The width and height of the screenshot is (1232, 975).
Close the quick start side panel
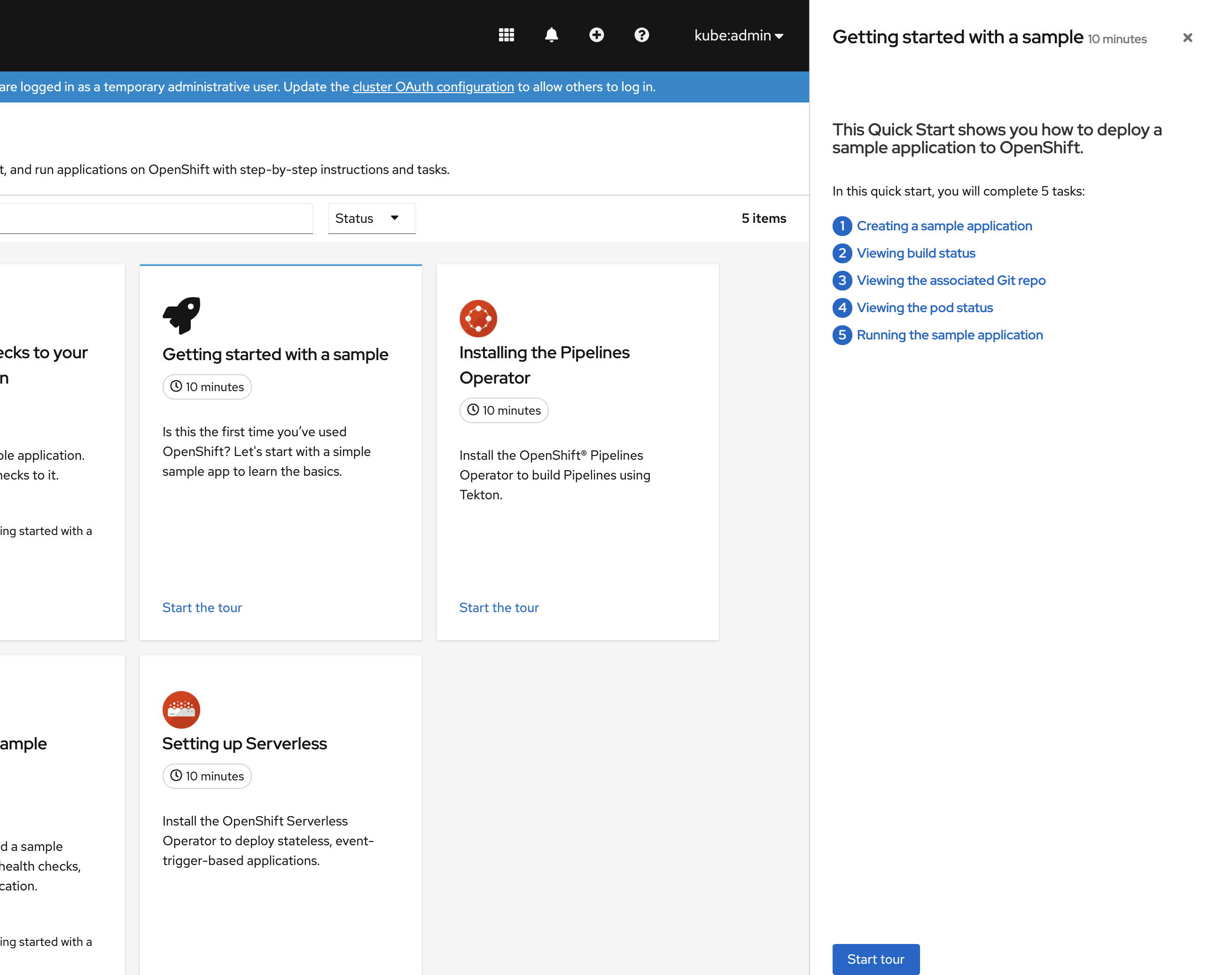[1187, 38]
